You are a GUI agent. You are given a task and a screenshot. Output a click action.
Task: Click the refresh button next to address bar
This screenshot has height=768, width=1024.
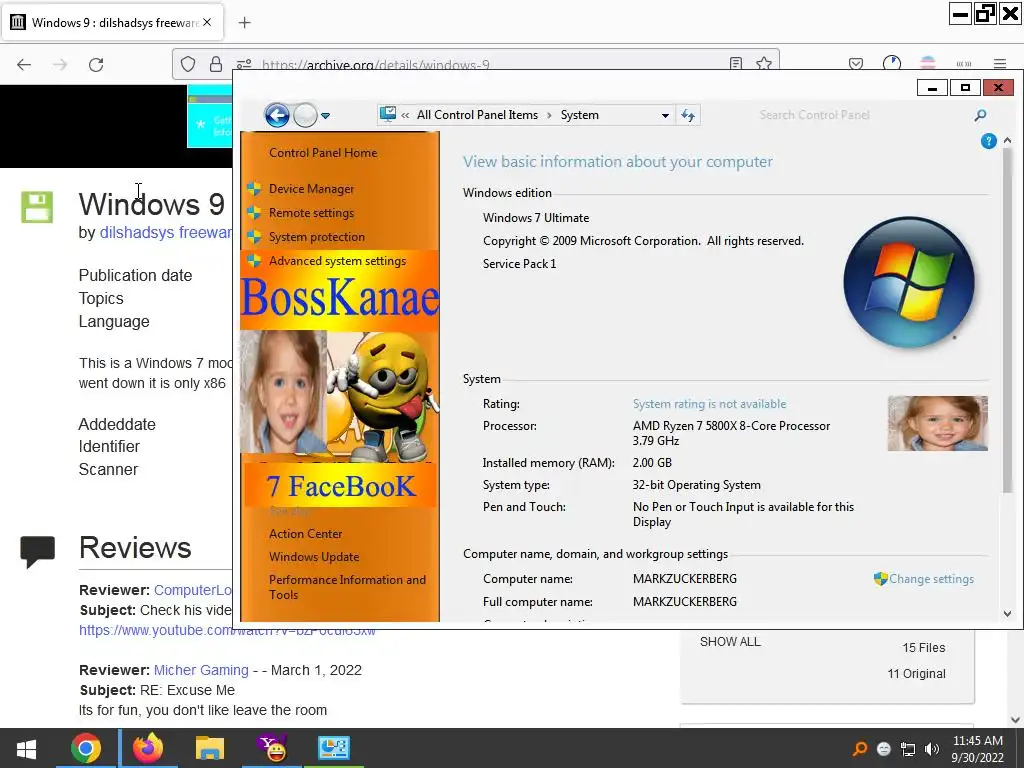(688, 116)
